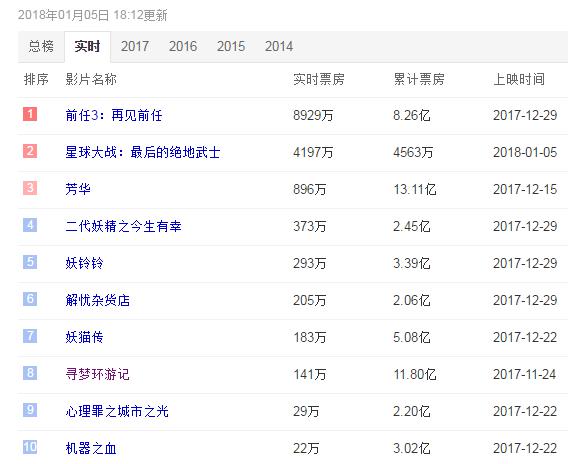Image resolution: width=583 pixels, height=464 pixels.
Task: Open the 2017 box office tab
Action: pos(135,46)
